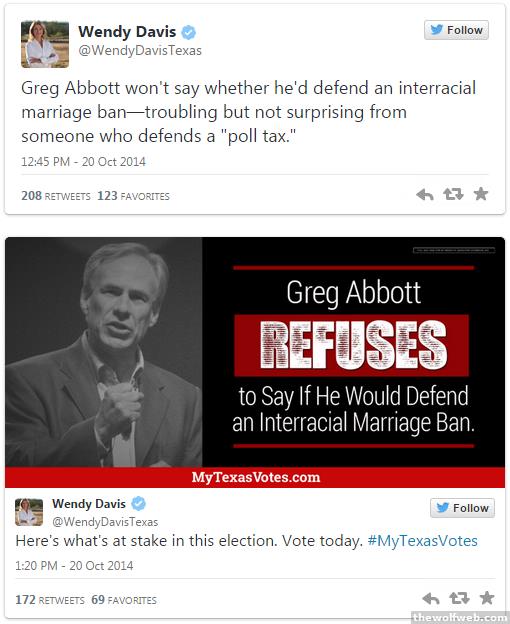Favorite the #MyTexasVotes tweet with star

(487, 597)
